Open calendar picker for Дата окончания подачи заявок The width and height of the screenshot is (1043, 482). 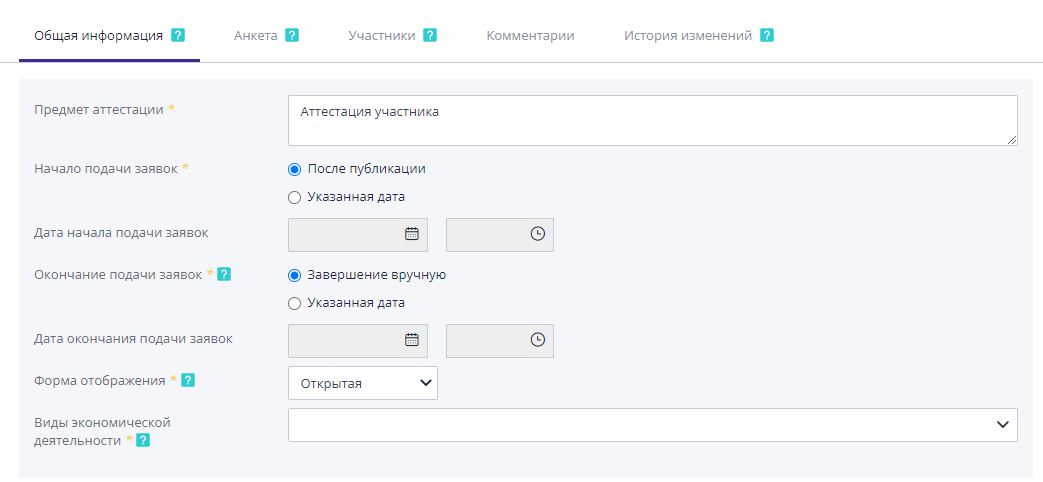click(411, 340)
